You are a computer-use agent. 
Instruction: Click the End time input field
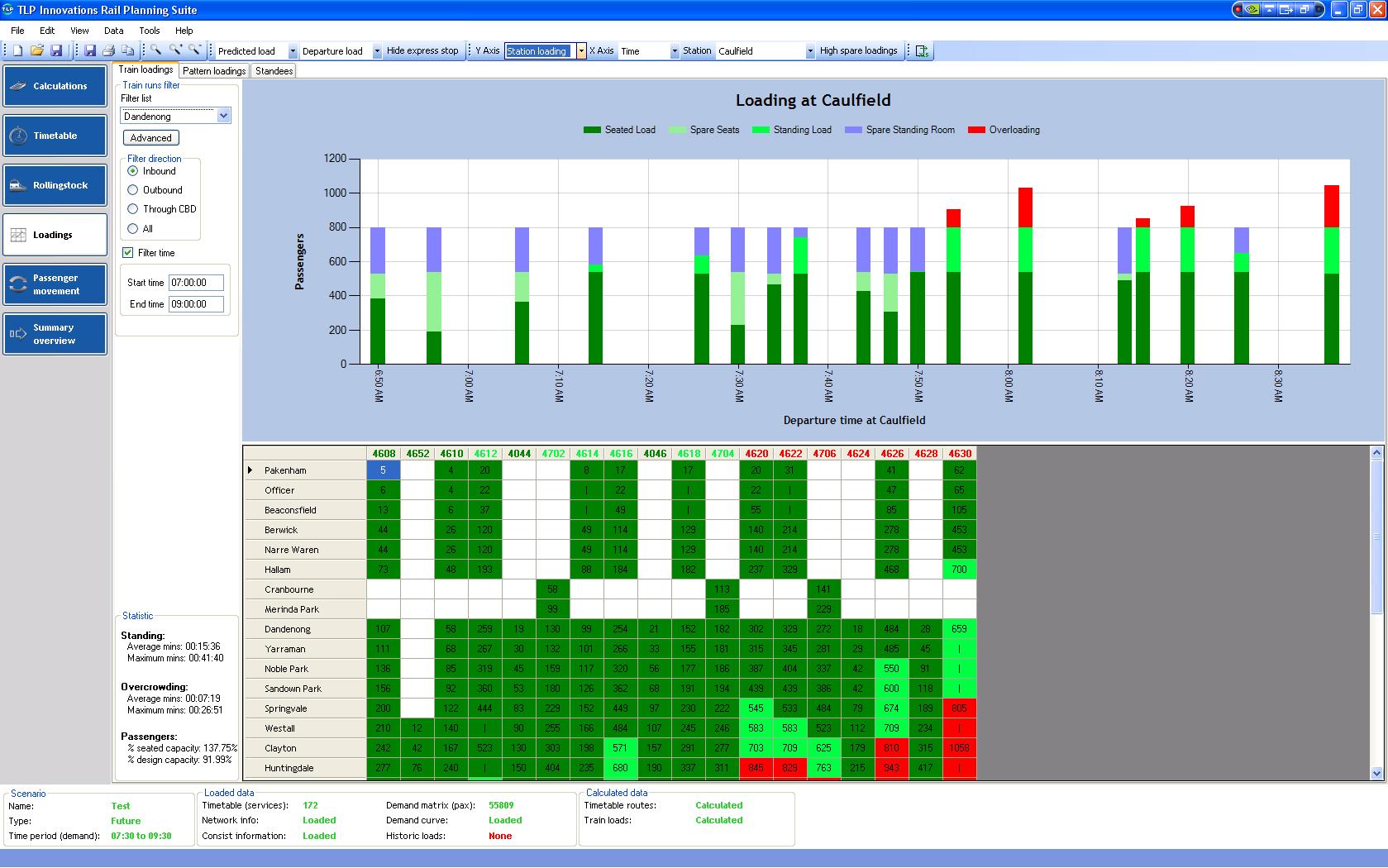coord(196,304)
